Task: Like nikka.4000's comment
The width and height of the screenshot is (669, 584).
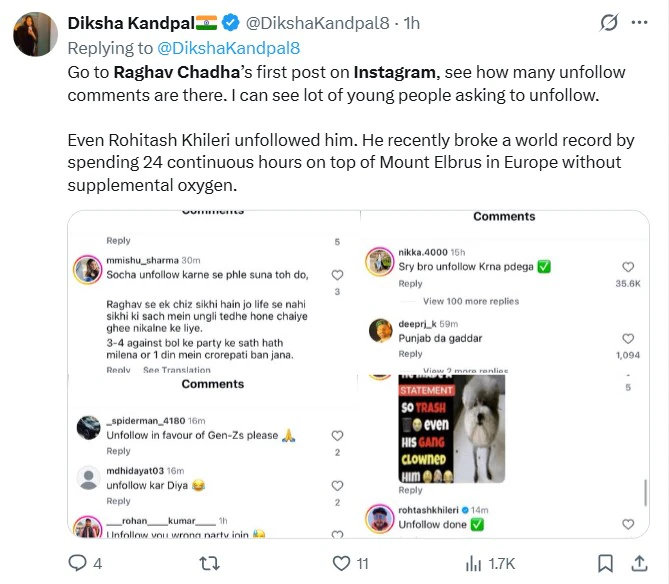Action: coord(628,267)
